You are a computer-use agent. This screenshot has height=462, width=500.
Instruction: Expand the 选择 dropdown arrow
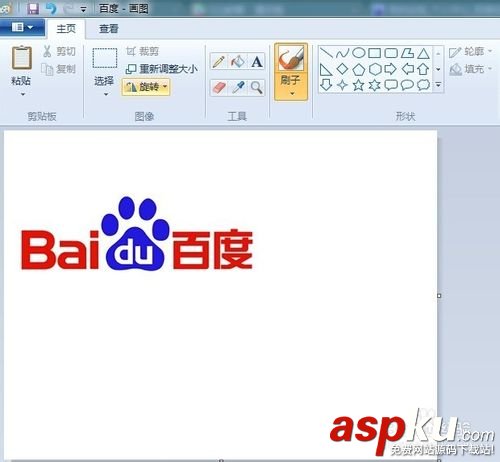pyautogui.click(x=106, y=95)
